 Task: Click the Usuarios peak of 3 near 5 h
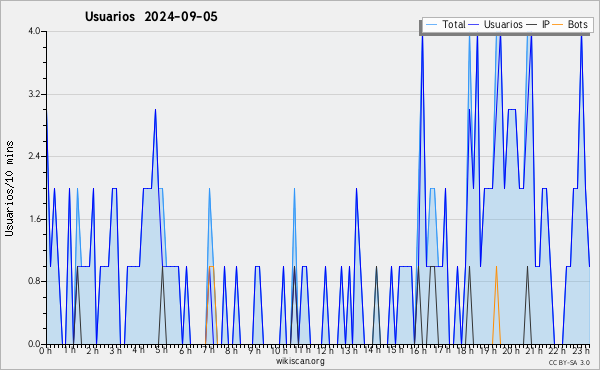click(x=155, y=110)
